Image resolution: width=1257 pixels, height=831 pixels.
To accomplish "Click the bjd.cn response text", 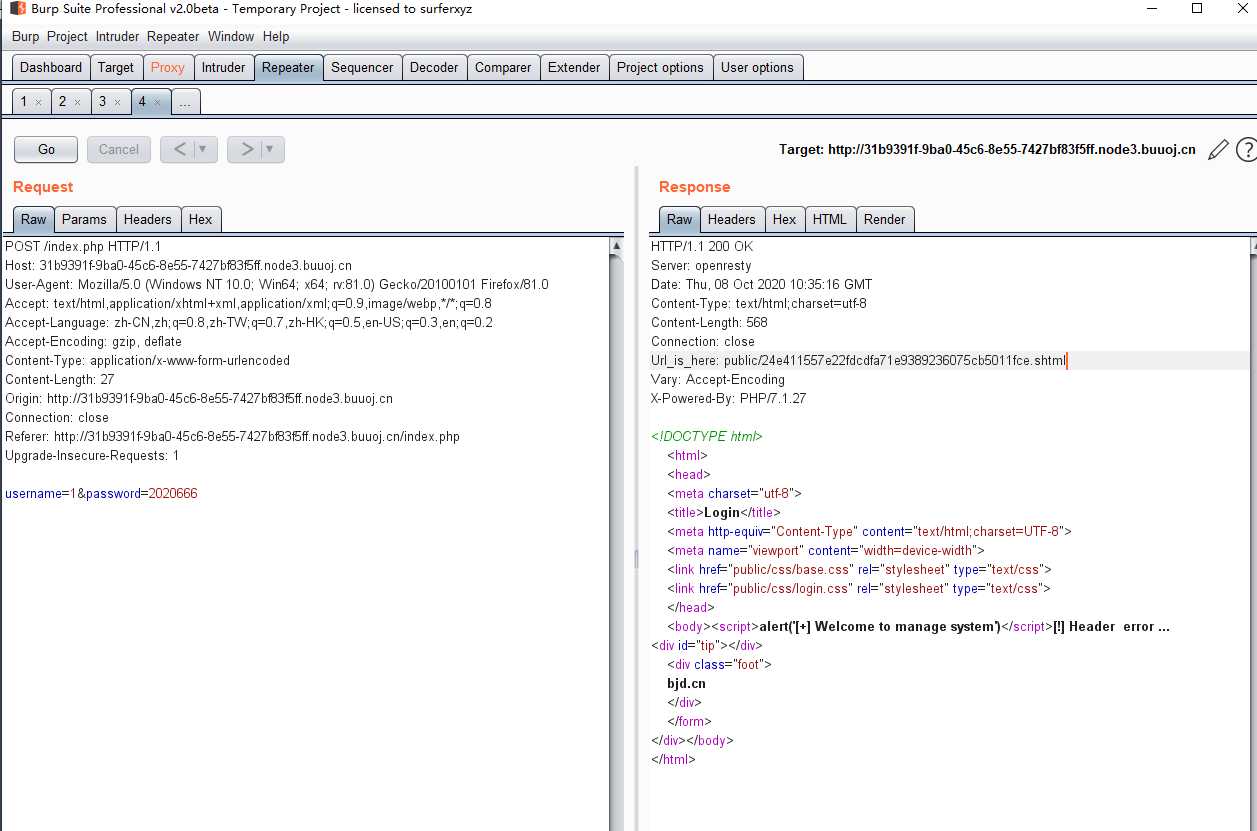I will [686, 683].
